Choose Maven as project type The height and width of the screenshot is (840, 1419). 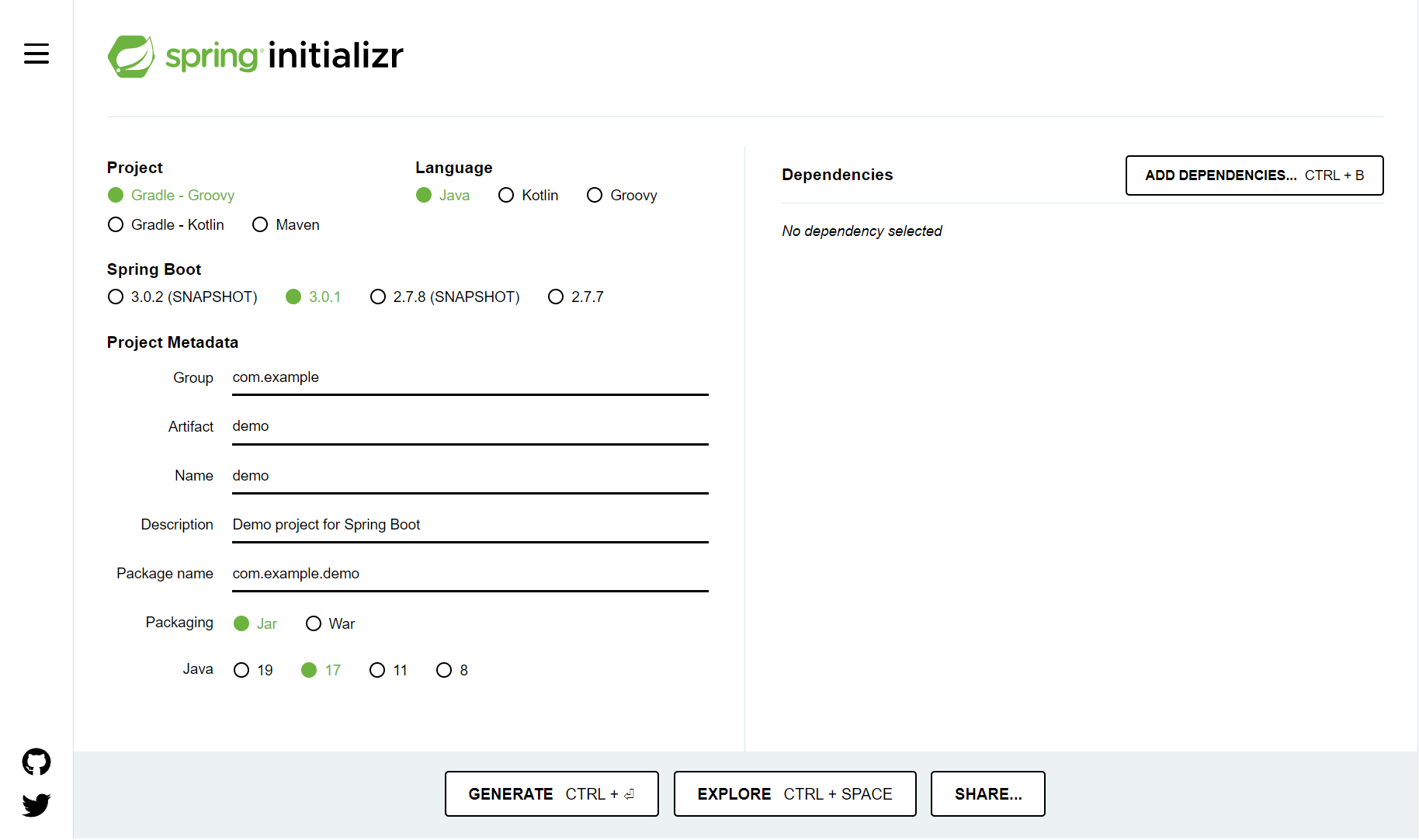click(286, 224)
